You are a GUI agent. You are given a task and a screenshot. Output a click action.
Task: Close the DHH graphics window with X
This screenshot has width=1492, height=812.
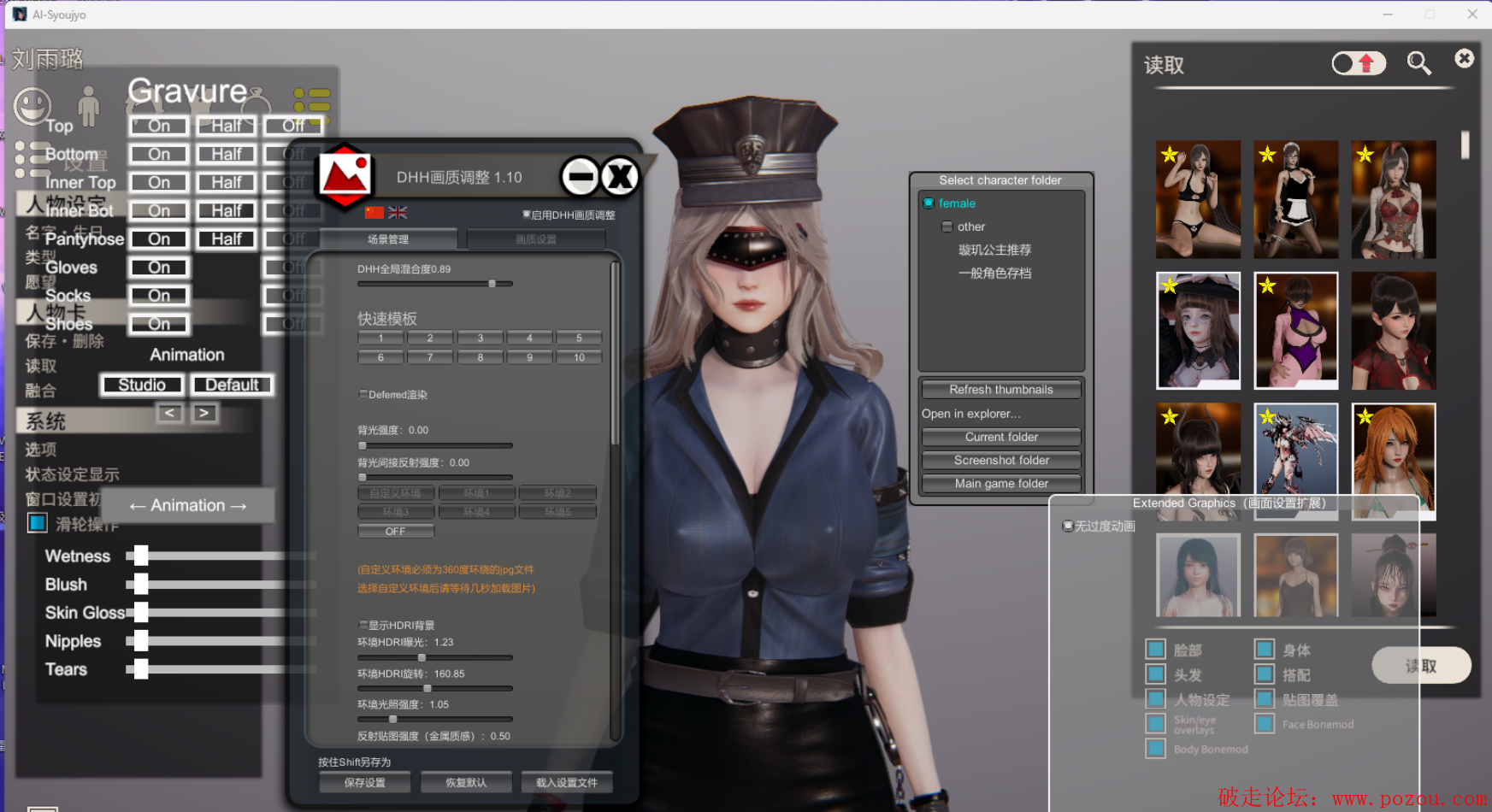pos(620,177)
